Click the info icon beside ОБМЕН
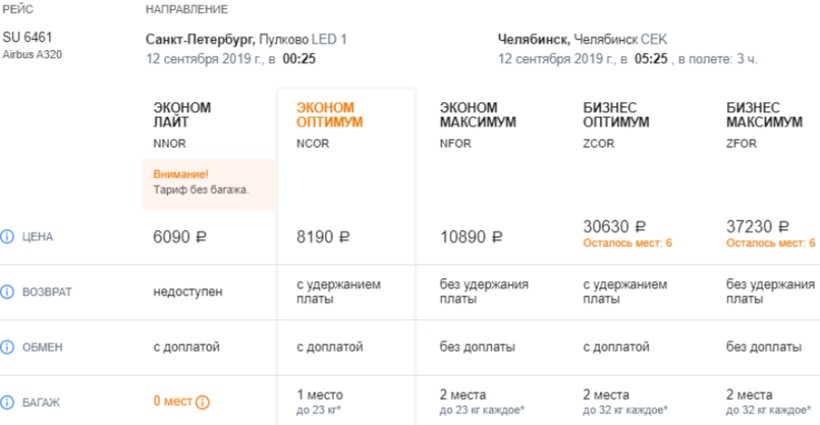Viewport: 820px width, 425px height. tap(8, 348)
